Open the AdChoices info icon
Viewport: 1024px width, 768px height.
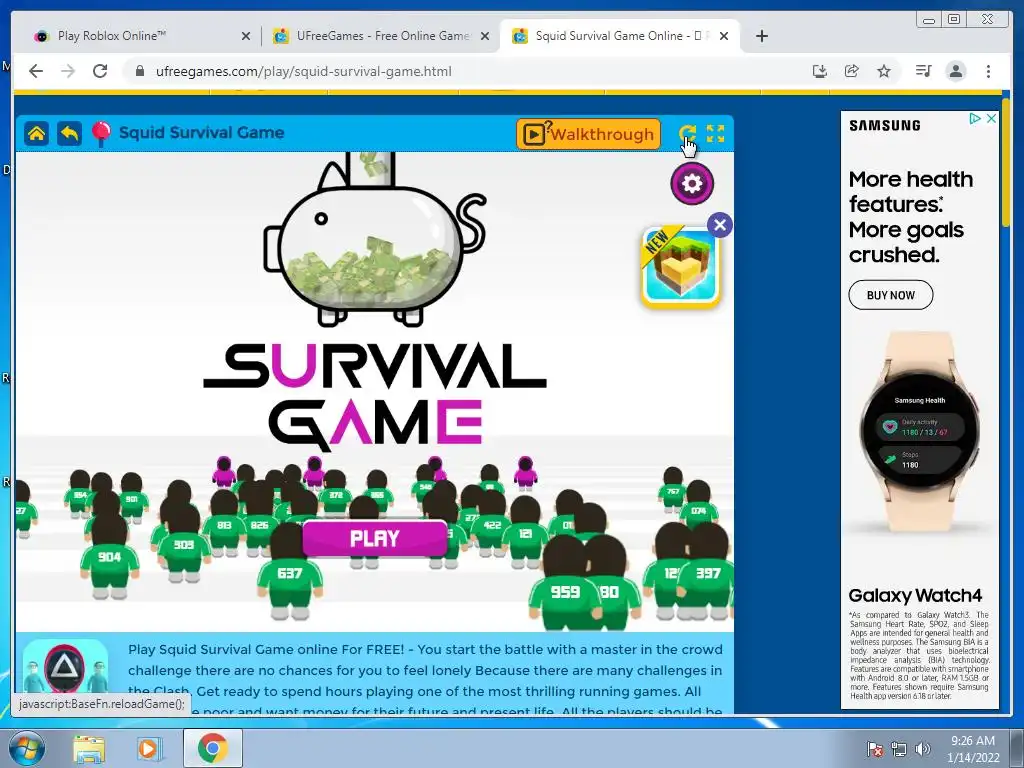point(975,118)
